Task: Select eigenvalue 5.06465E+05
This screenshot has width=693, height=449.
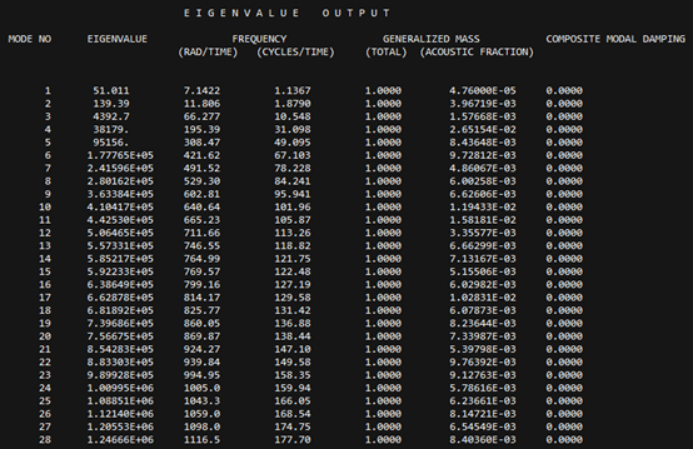Action: (x=120, y=233)
